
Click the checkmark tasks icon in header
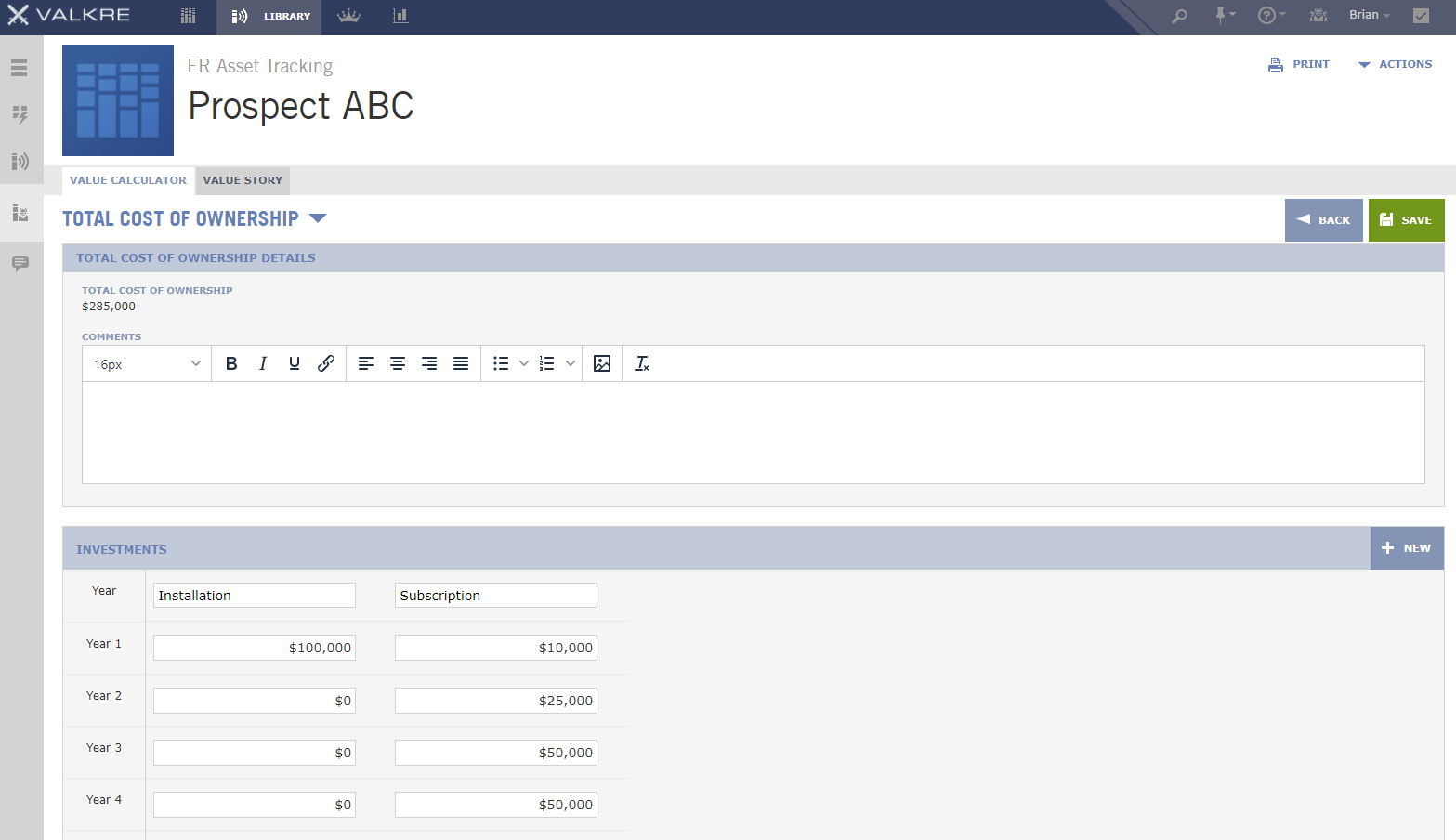coord(1421,15)
